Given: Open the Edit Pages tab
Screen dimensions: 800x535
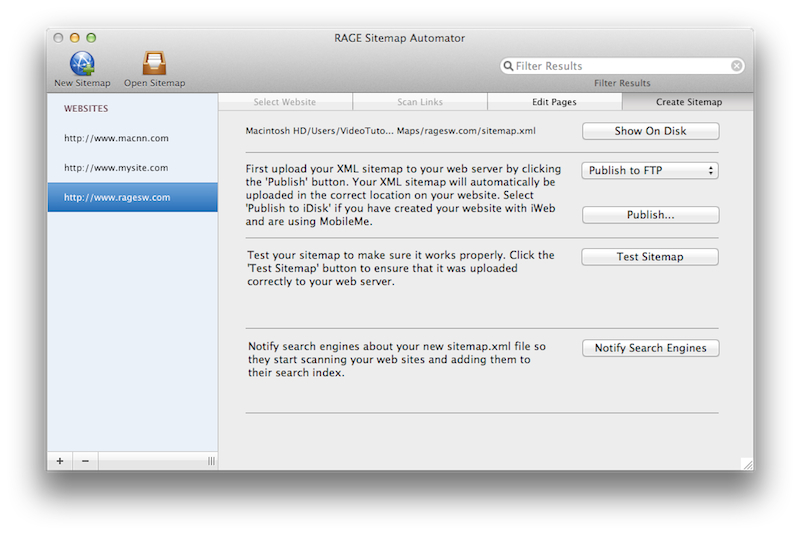Looking at the screenshot, I should tap(555, 102).
